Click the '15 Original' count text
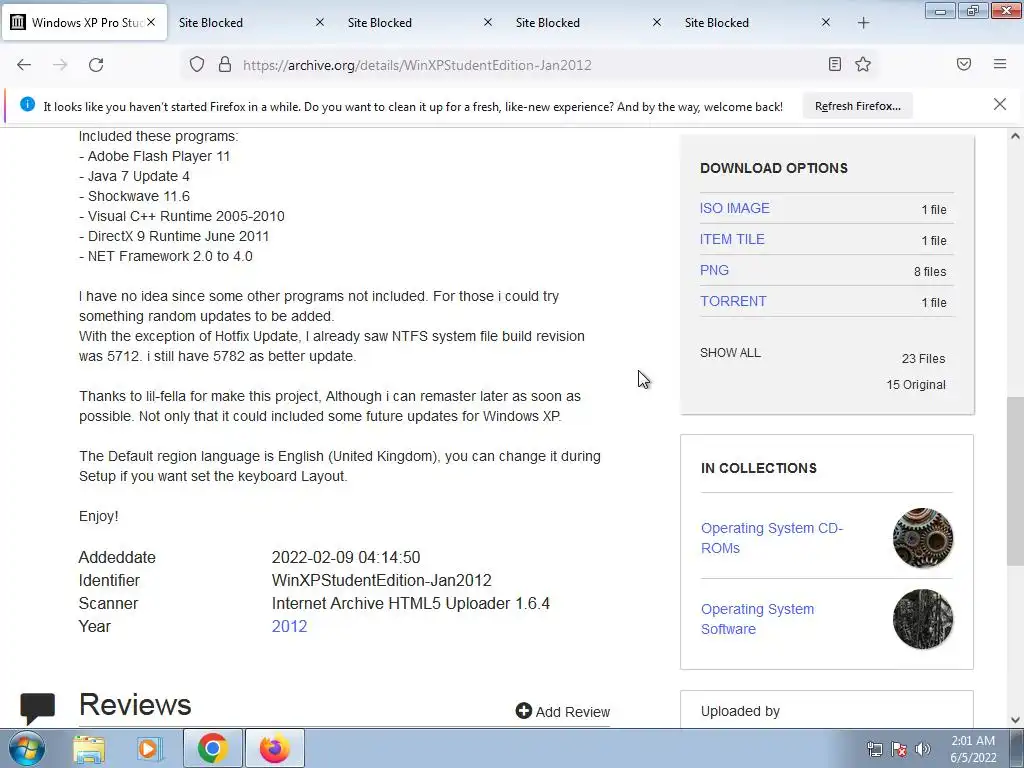Screen dimensions: 1024x768 click(916, 385)
